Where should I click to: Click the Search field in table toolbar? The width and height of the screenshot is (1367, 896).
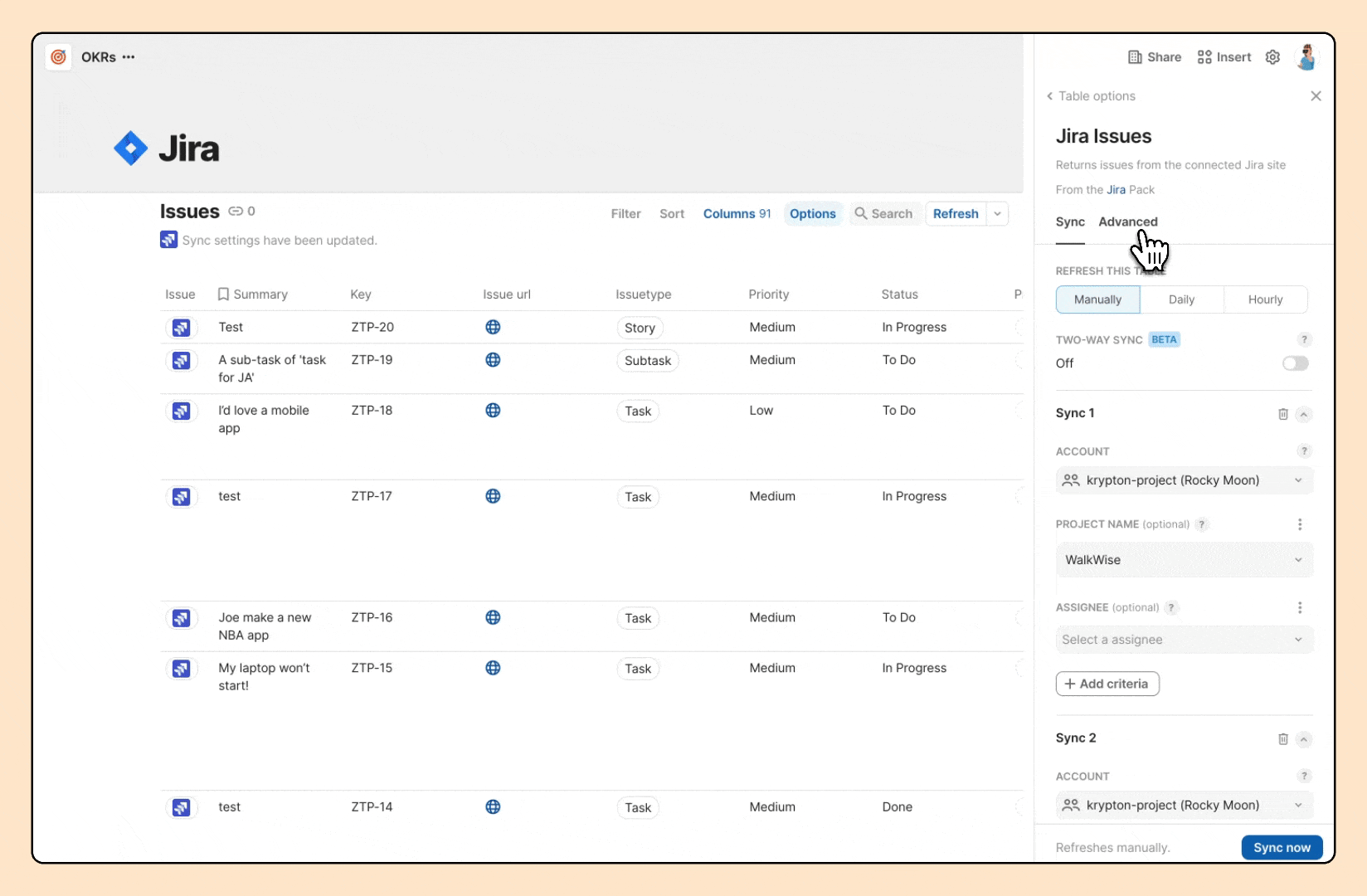click(x=884, y=214)
